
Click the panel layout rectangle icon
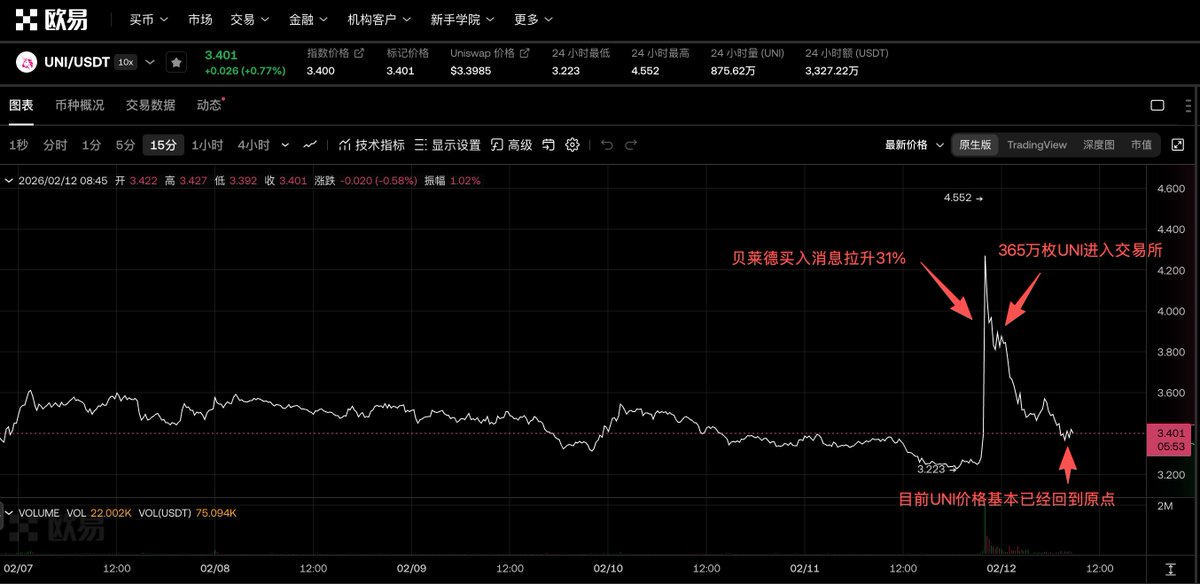[x=1157, y=105]
